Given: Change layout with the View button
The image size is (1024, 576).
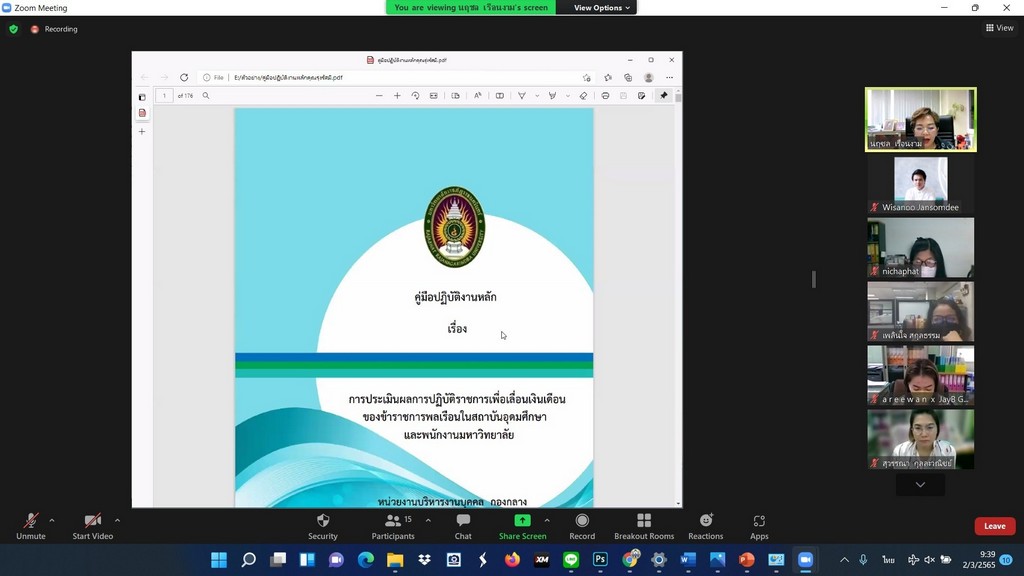Looking at the screenshot, I should [x=1000, y=27].
